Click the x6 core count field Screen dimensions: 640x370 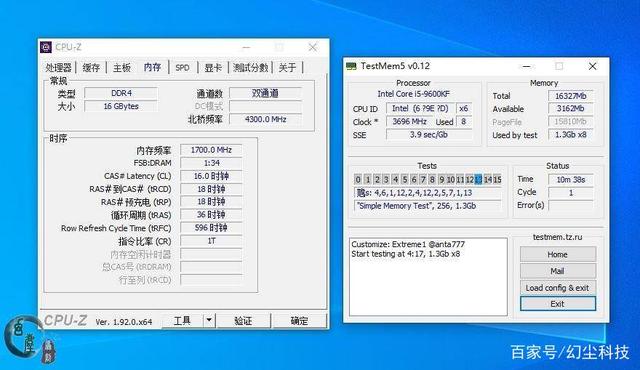[x=464, y=109]
